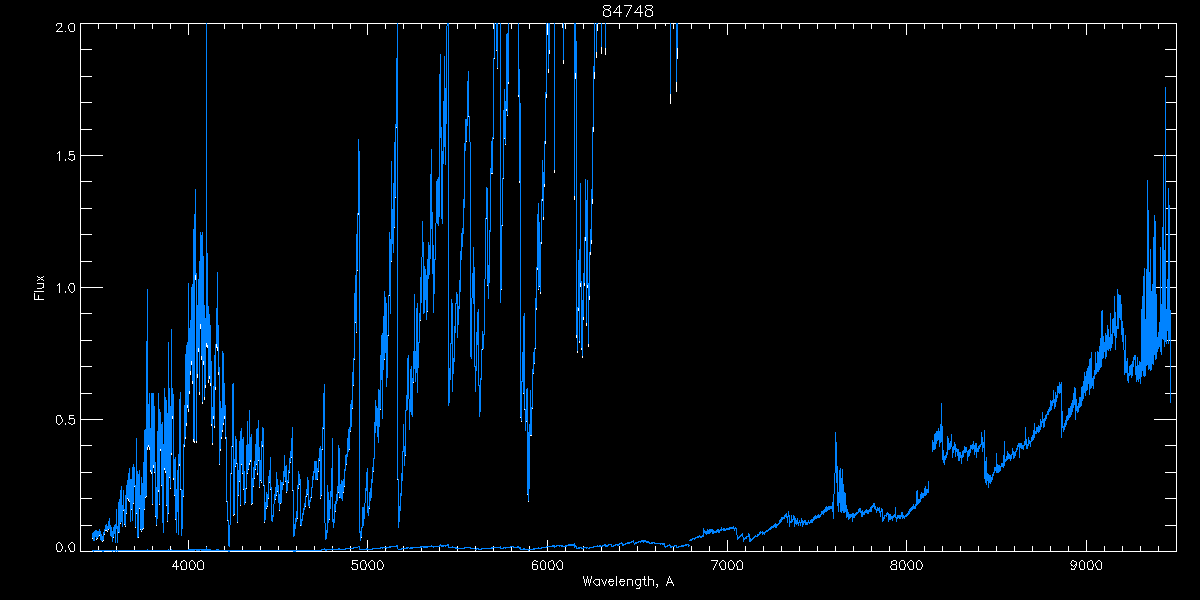Viewport: 1200px width, 600px height.
Task: Click the 8000 wavelength tick label
Action: click(x=907, y=566)
